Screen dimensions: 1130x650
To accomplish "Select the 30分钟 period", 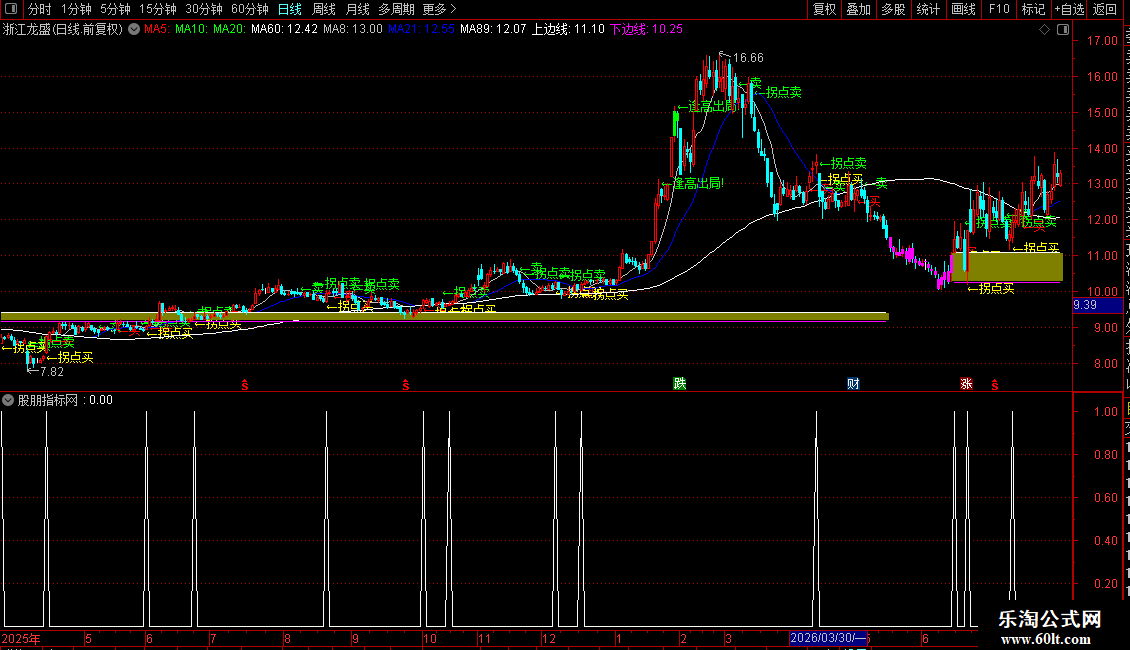I will tap(203, 9).
